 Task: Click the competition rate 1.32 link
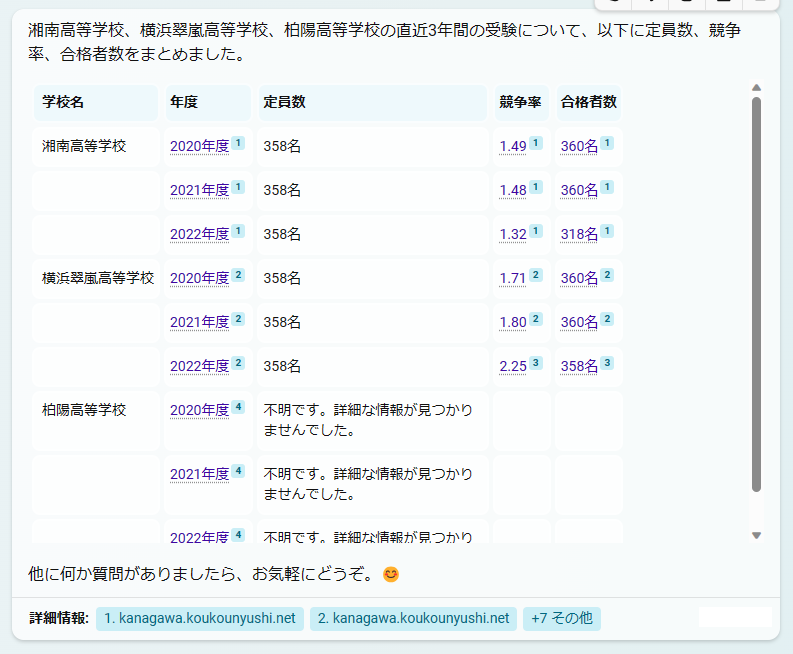pyautogui.click(x=513, y=234)
